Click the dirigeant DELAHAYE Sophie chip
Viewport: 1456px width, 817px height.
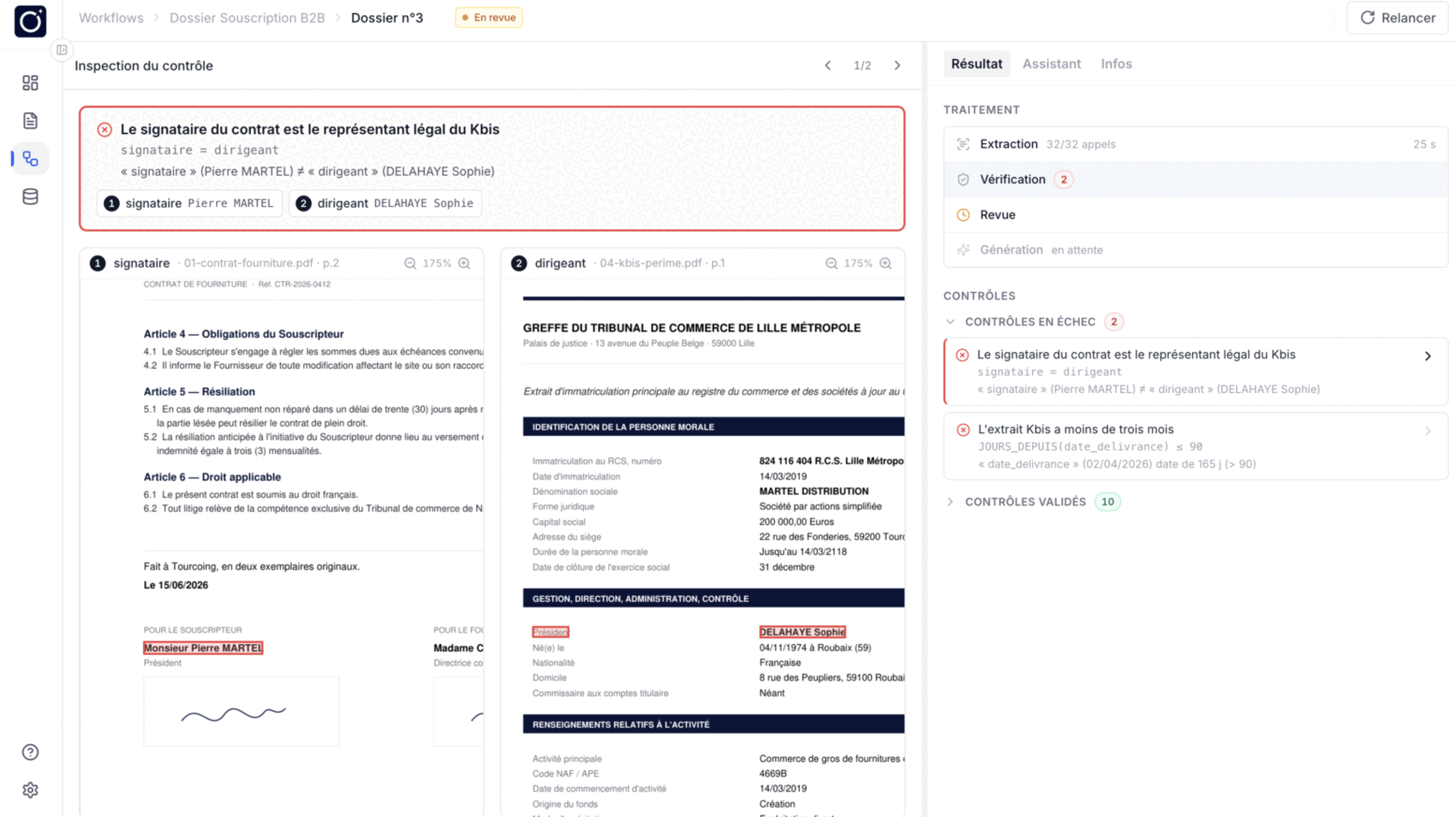coord(385,203)
